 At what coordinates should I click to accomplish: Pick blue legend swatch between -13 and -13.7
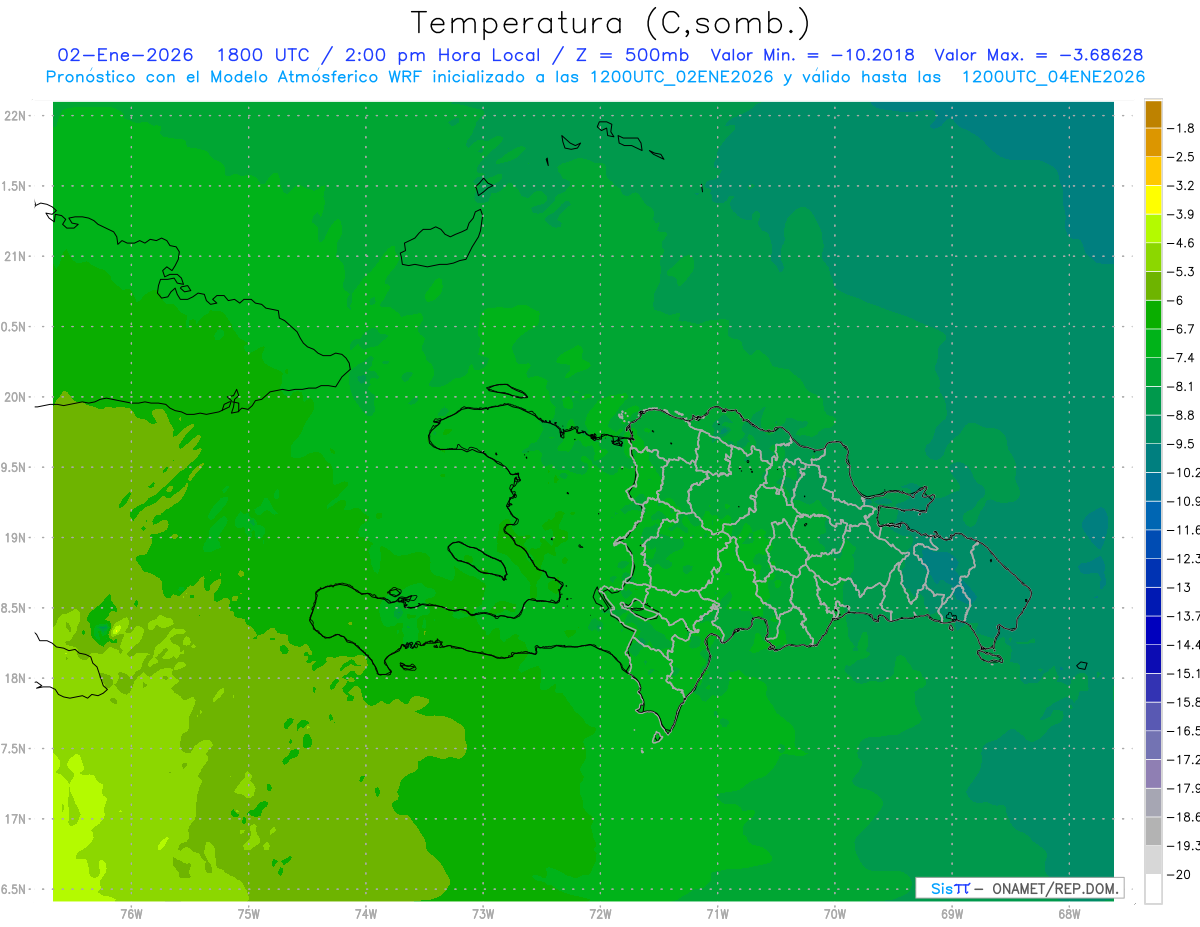1153,601
